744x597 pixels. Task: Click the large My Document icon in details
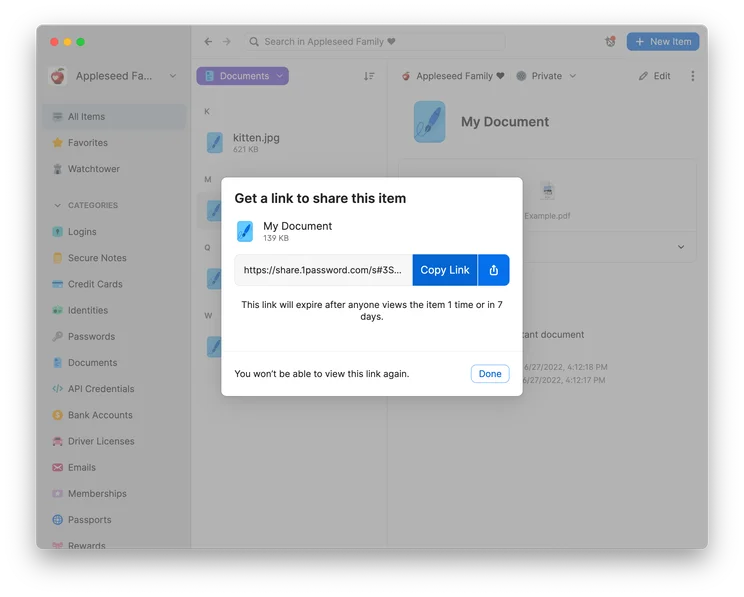click(x=429, y=121)
